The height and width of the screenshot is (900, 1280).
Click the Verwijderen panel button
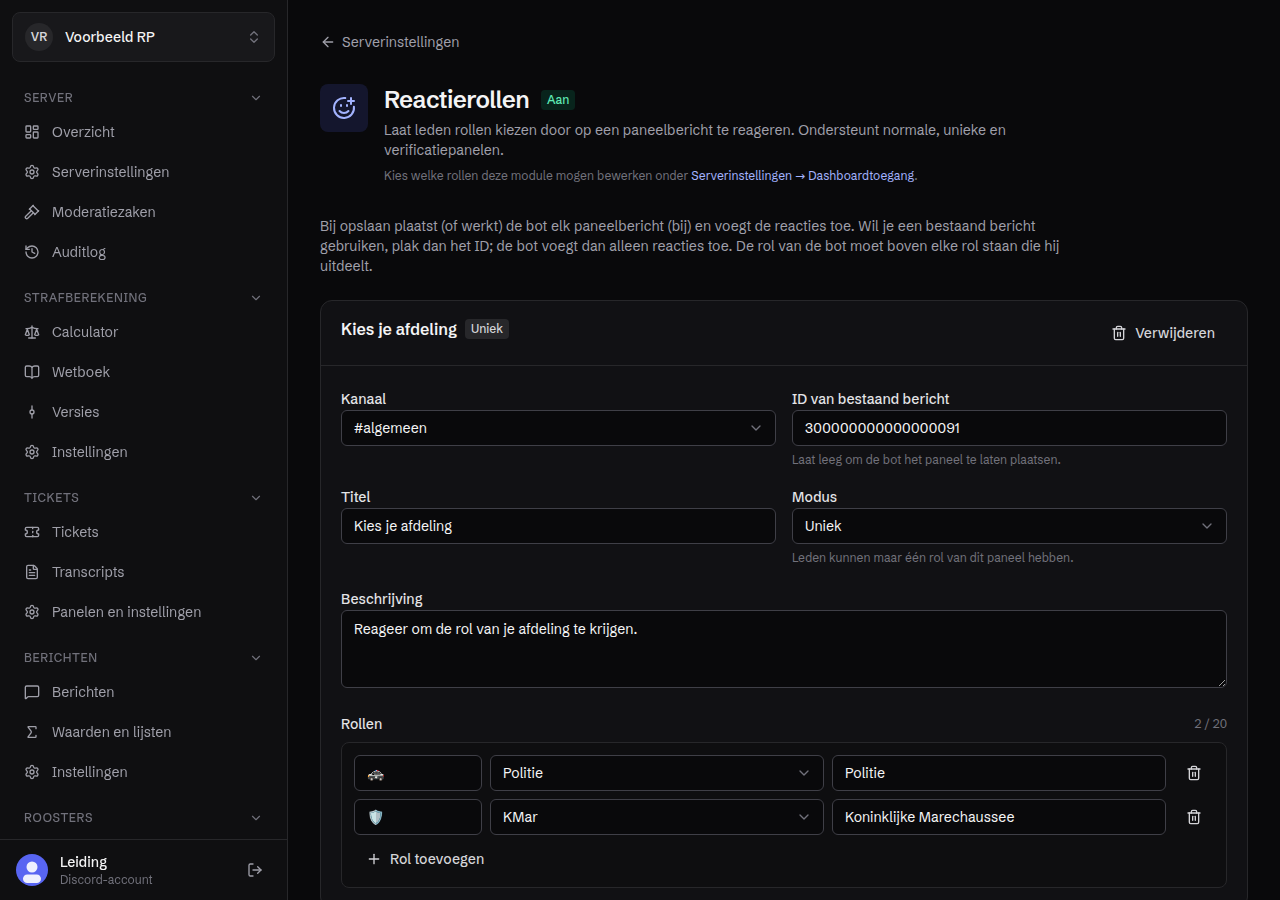point(1163,333)
